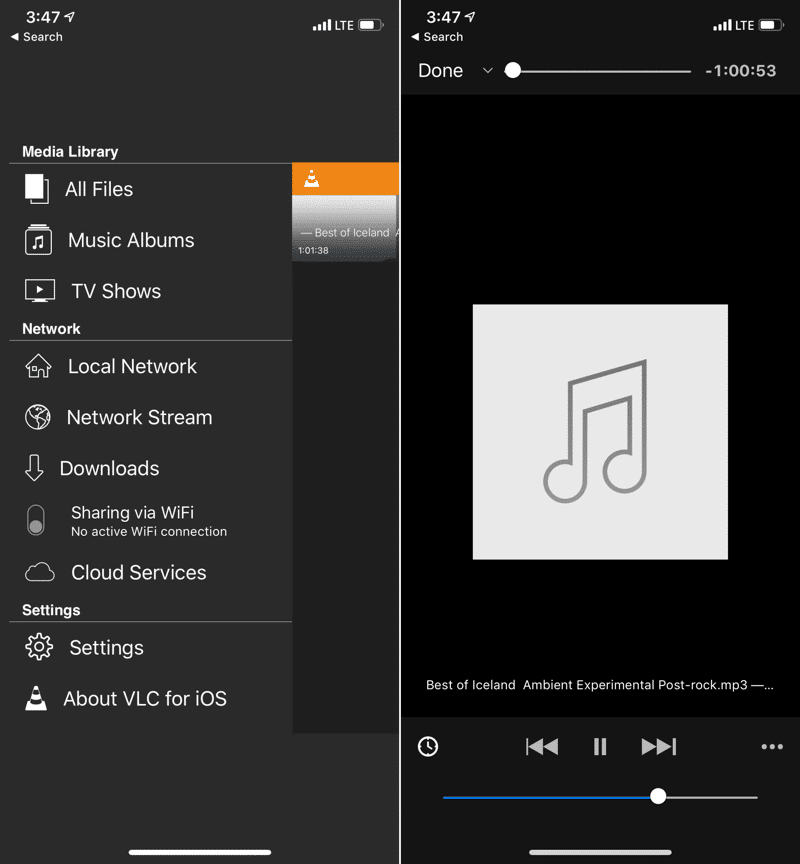The width and height of the screenshot is (800, 864).
Task: Tap the VLC cone icon in orange header
Action: 312,179
